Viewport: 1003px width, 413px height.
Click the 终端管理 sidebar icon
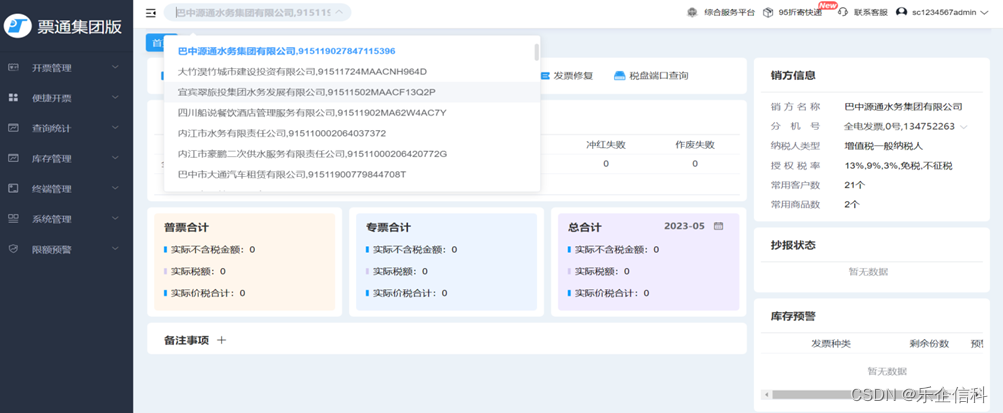pos(13,188)
